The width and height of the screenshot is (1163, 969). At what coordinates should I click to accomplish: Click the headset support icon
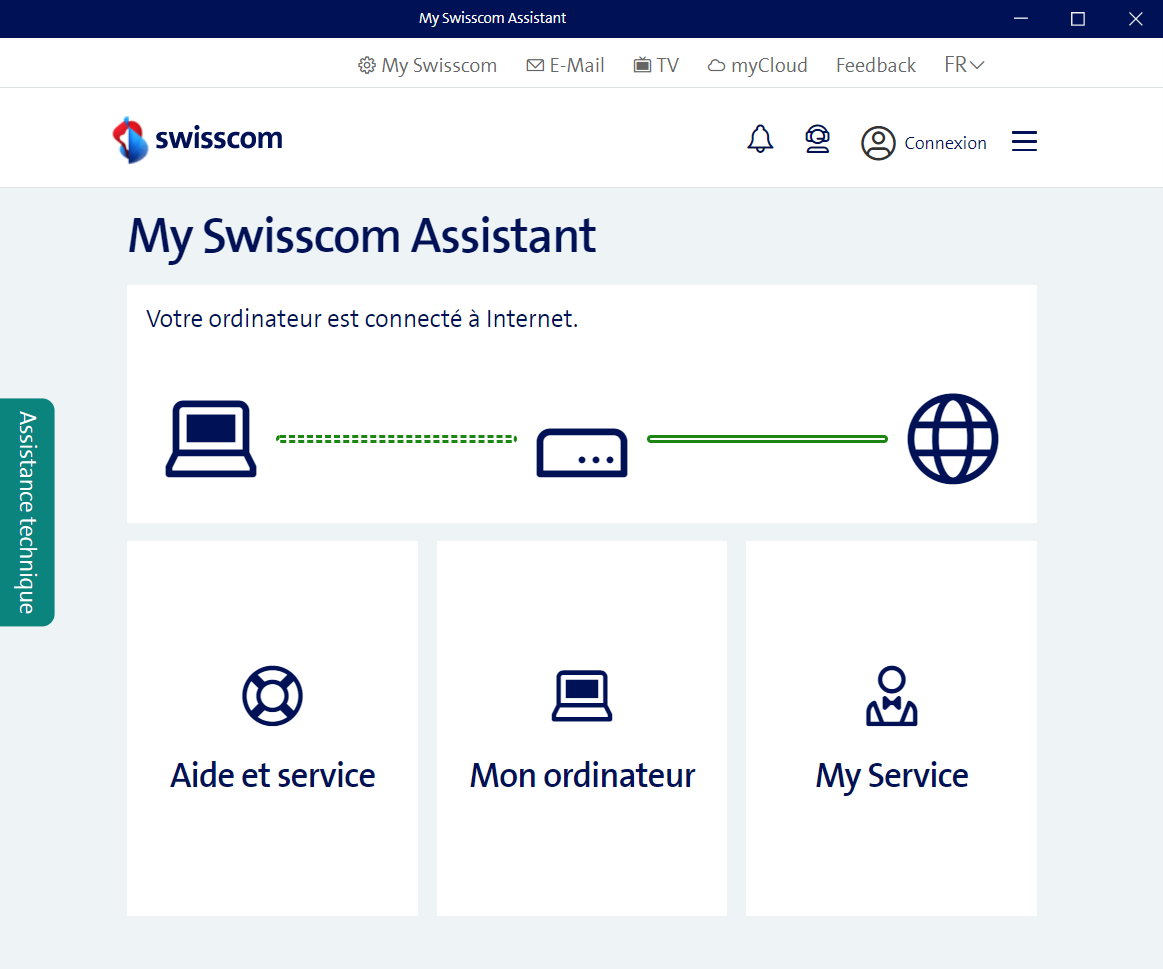click(817, 139)
